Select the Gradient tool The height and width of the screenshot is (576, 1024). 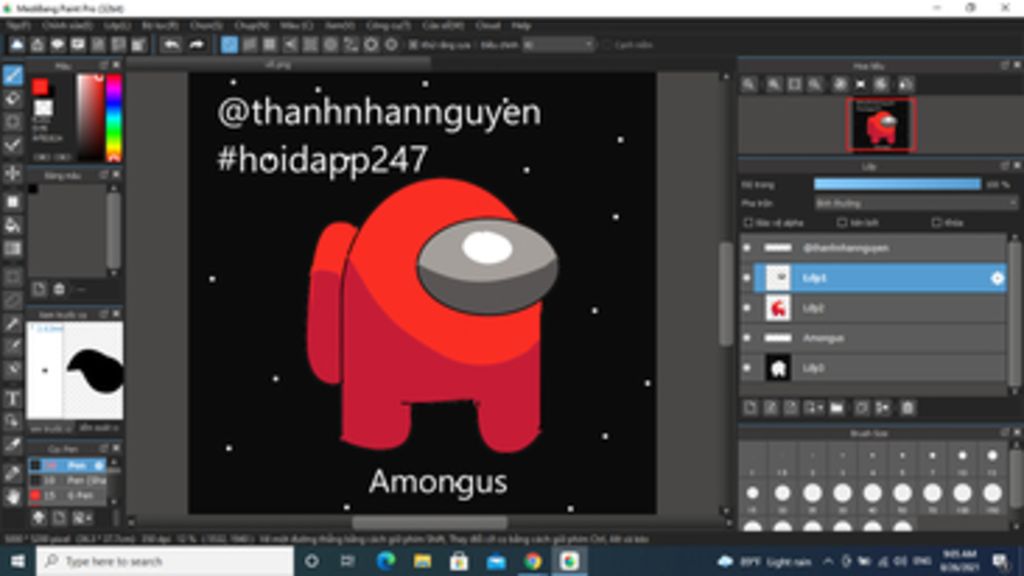click(12, 249)
